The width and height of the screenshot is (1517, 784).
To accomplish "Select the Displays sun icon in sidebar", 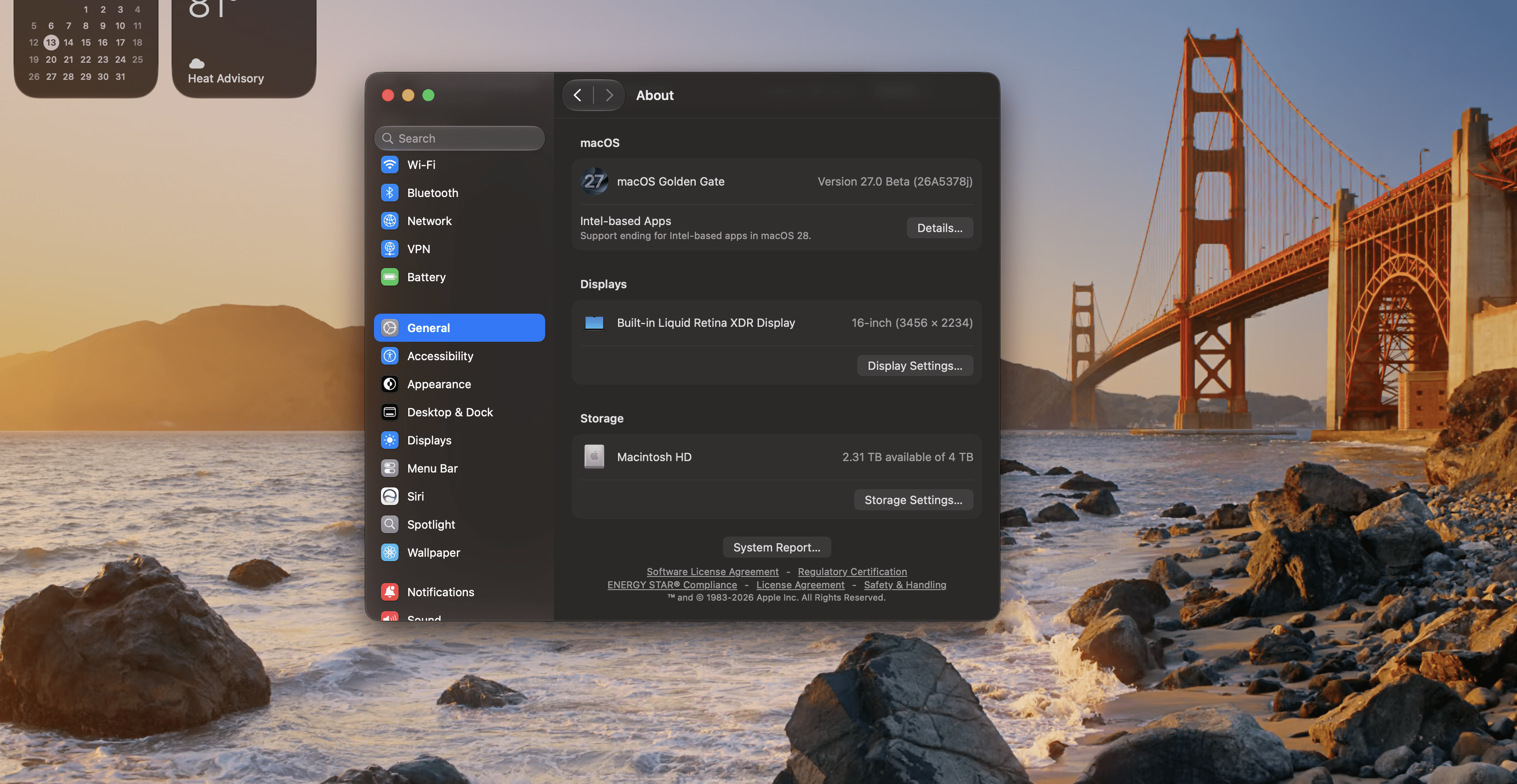I will (389, 440).
